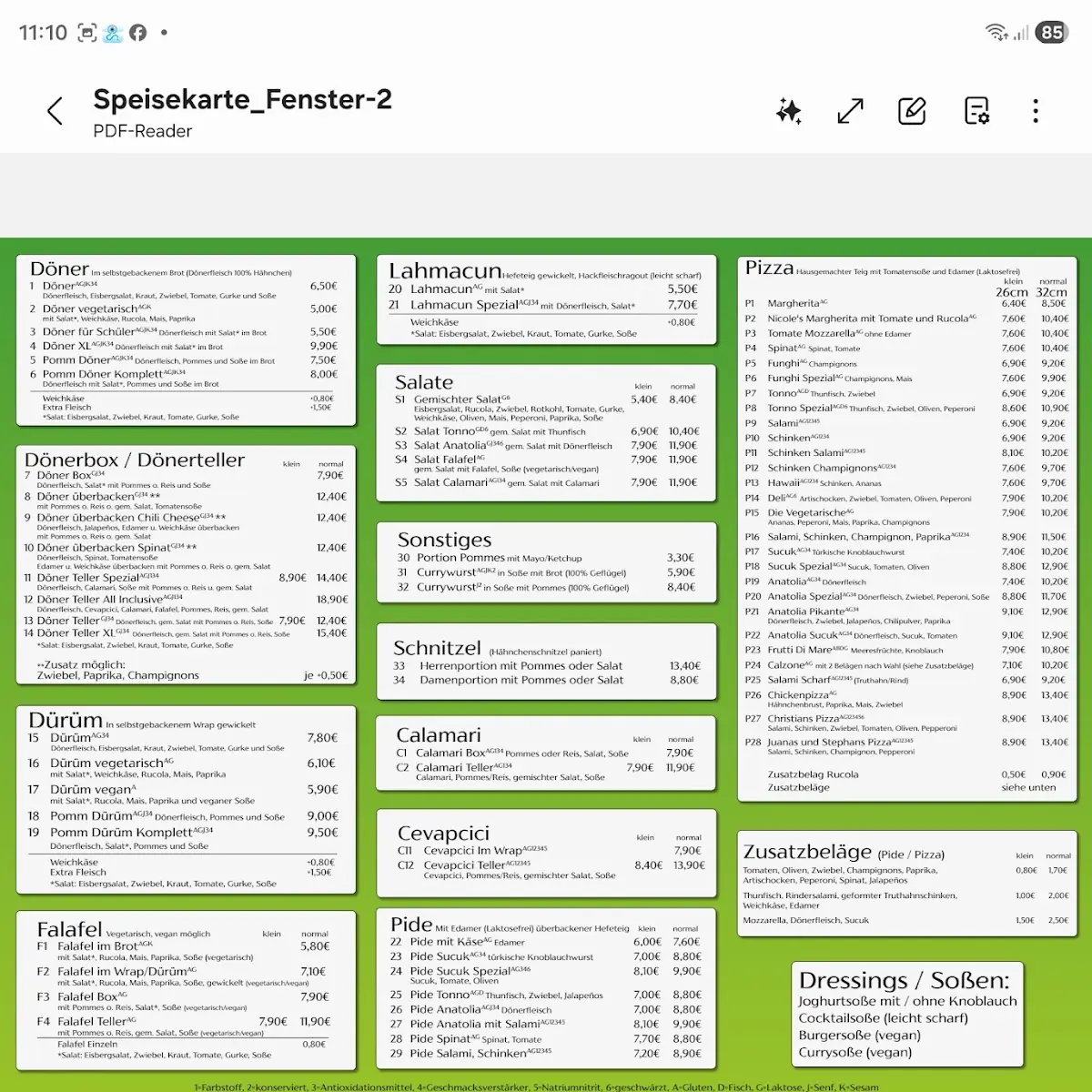
Task: Tap Cocktailsoße (leicht scharf) line
Action: pyautogui.click(x=883, y=1017)
